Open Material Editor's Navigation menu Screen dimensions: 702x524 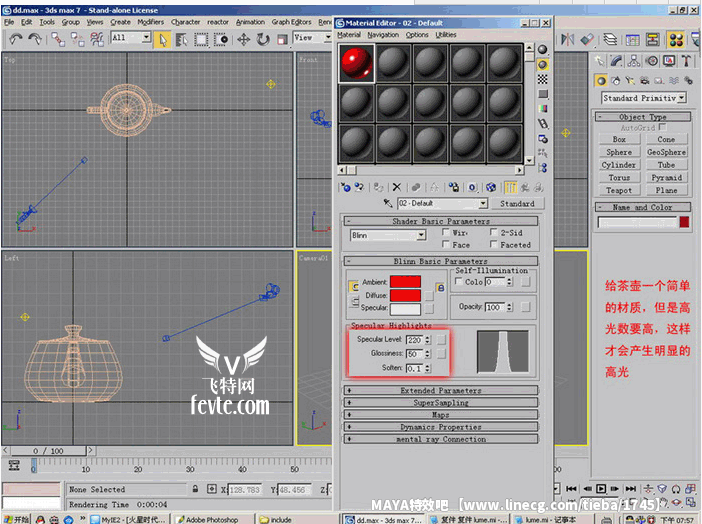(383, 34)
